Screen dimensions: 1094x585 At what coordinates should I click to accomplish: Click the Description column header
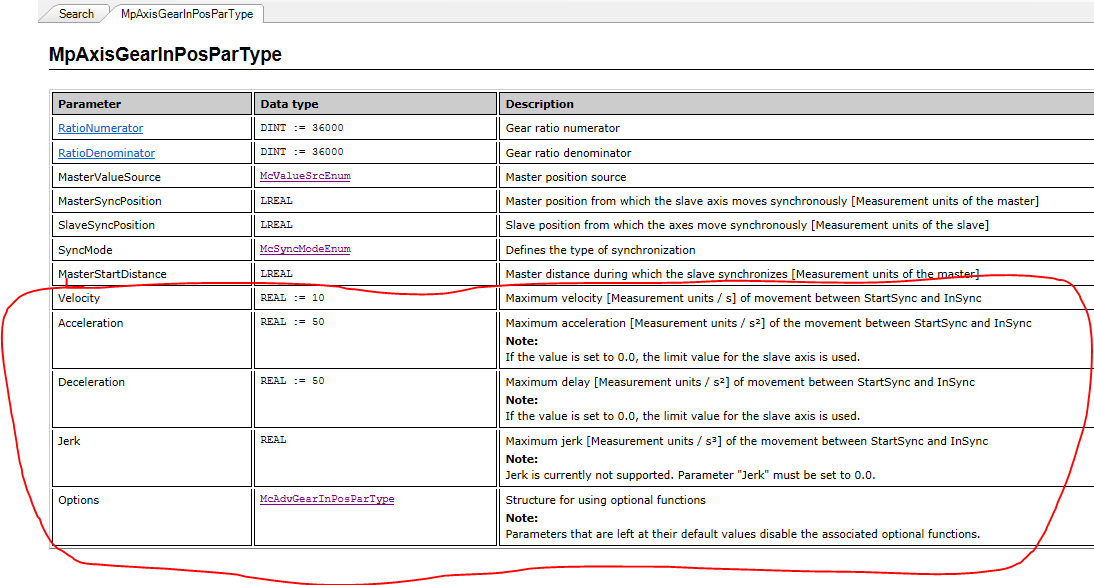pos(797,103)
